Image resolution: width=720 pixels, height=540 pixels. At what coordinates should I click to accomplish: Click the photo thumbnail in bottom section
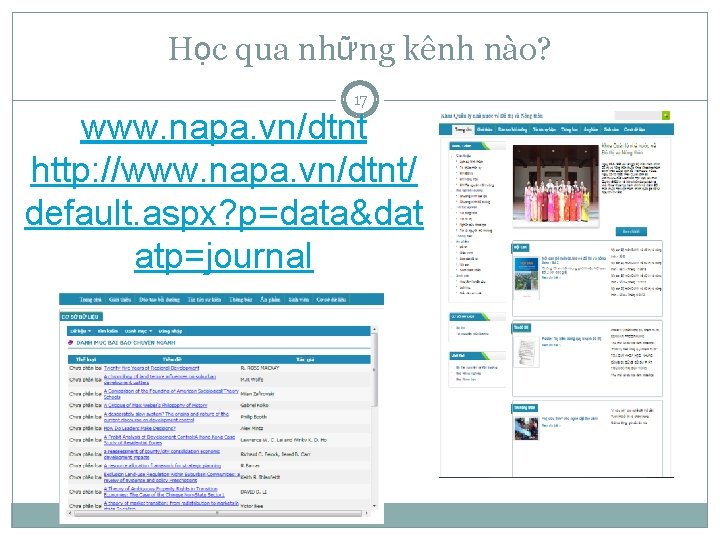point(526,428)
